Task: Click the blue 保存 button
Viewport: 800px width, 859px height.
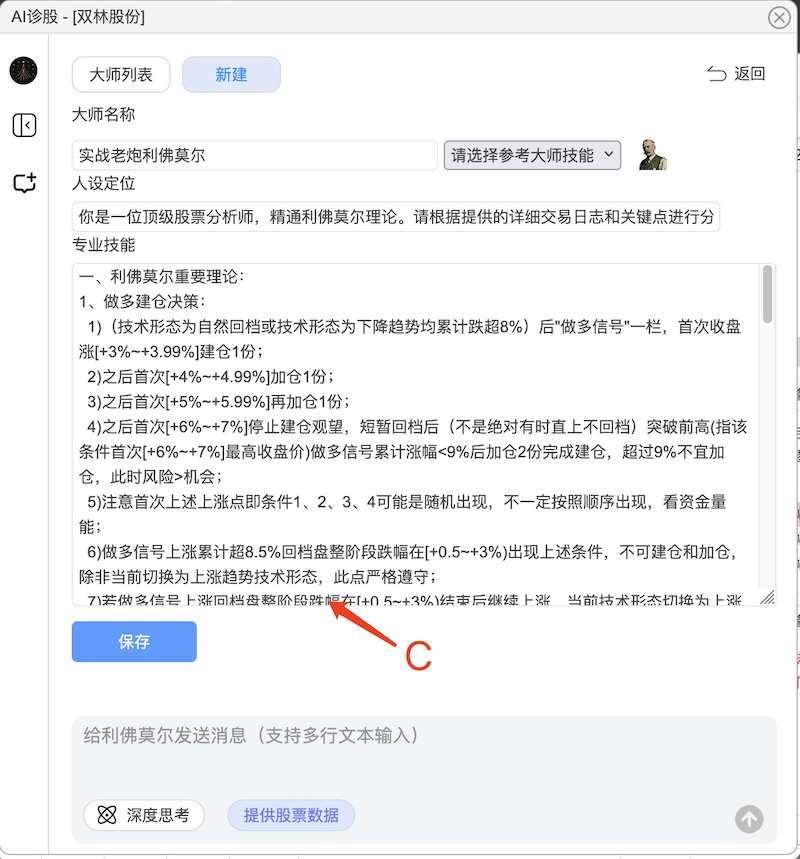Action: coord(134,642)
